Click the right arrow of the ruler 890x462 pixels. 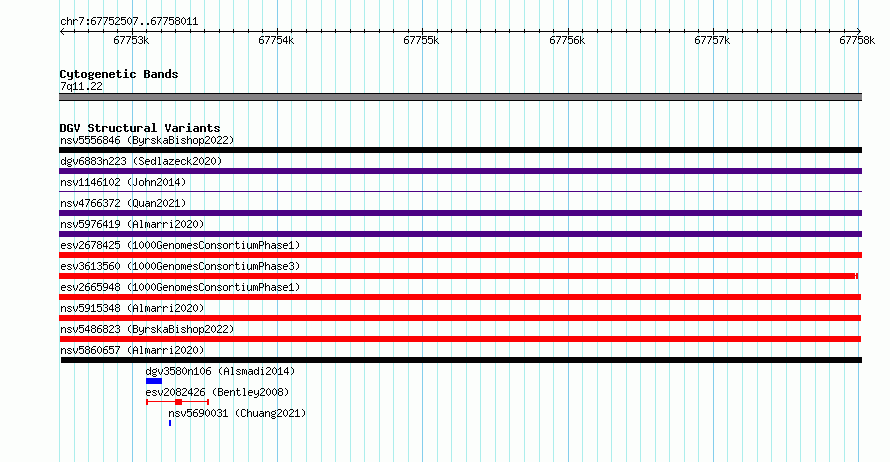point(858,32)
